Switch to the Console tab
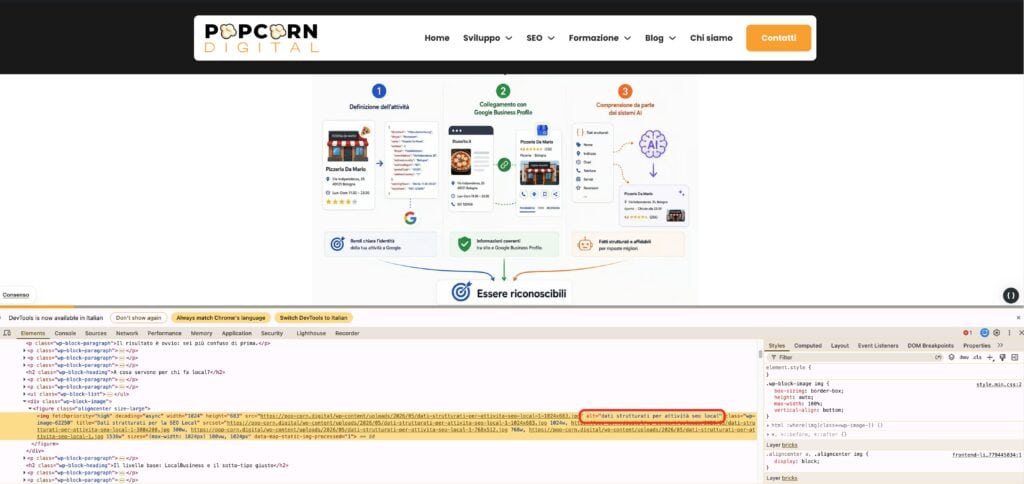This screenshot has height=484, width=1024. click(65, 333)
